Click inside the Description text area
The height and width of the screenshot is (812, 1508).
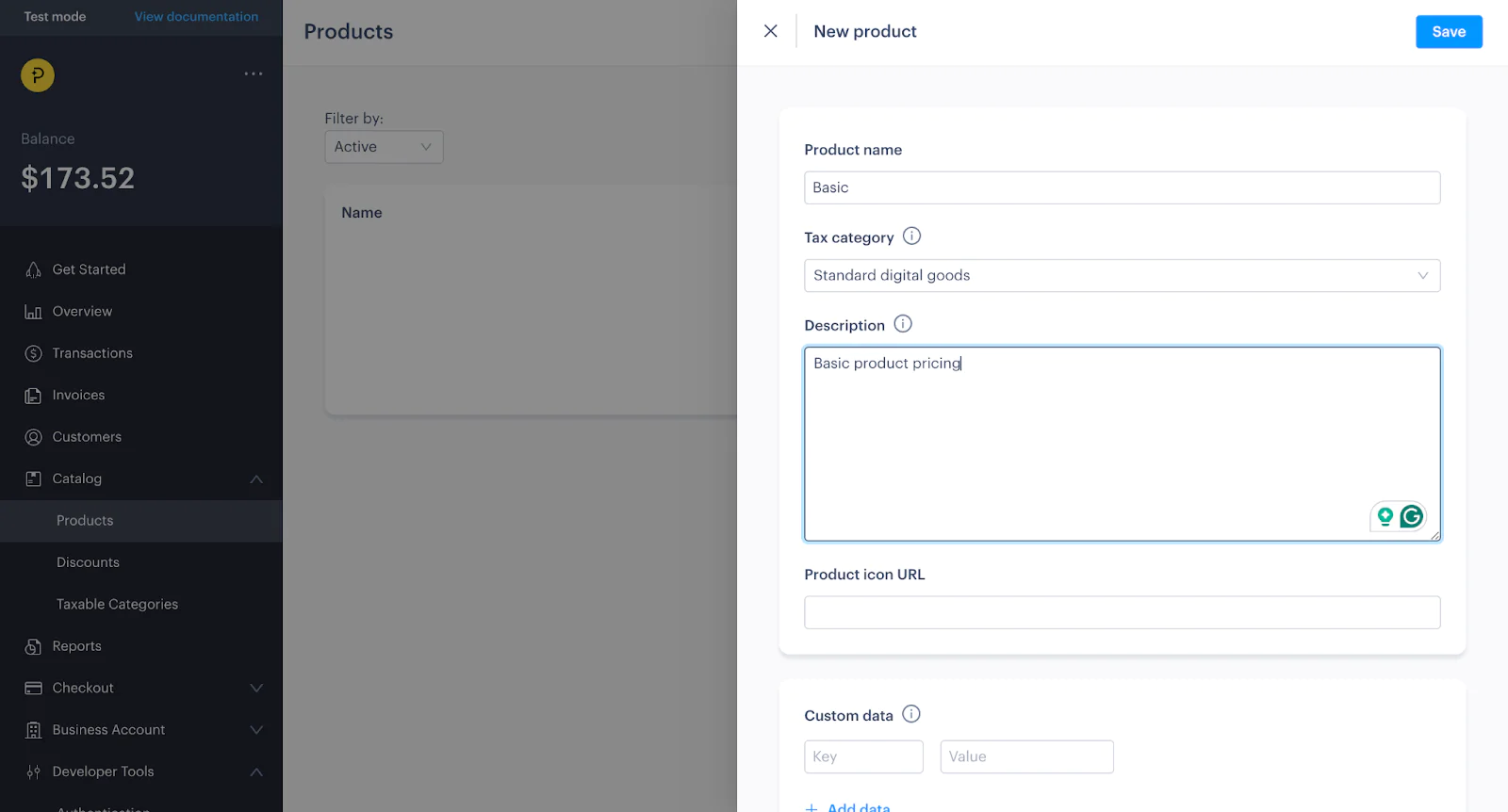[x=1122, y=444]
